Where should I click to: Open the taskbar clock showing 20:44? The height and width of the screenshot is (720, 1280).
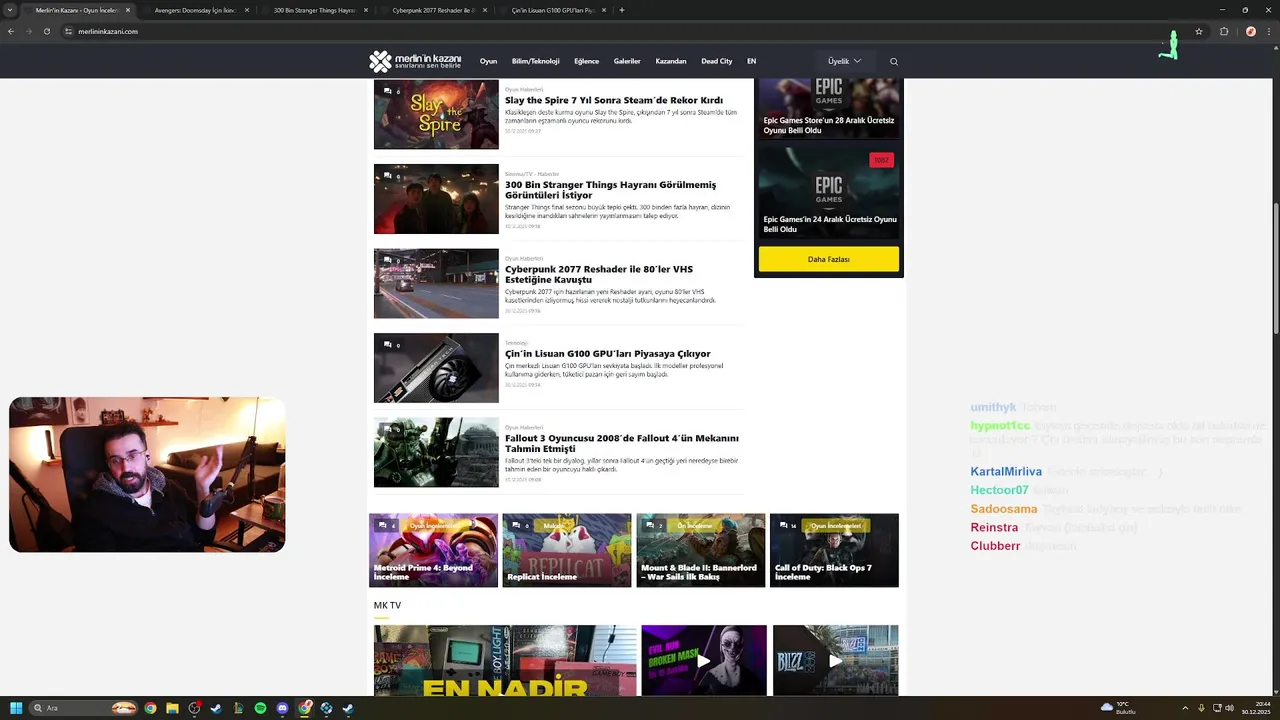1254,708
